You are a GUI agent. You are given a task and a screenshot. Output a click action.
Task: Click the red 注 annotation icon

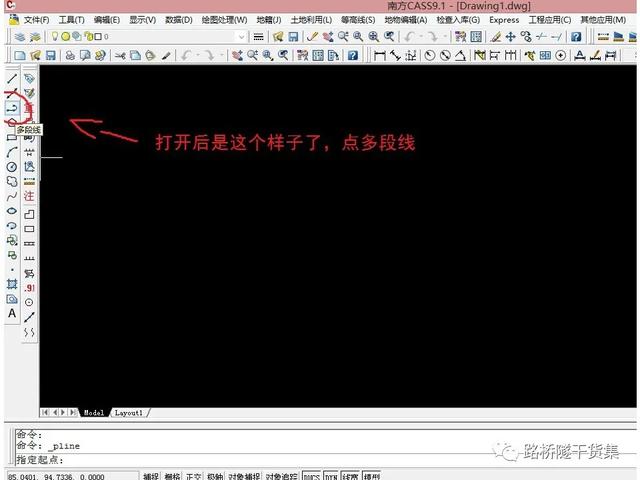tap(29, 196)
